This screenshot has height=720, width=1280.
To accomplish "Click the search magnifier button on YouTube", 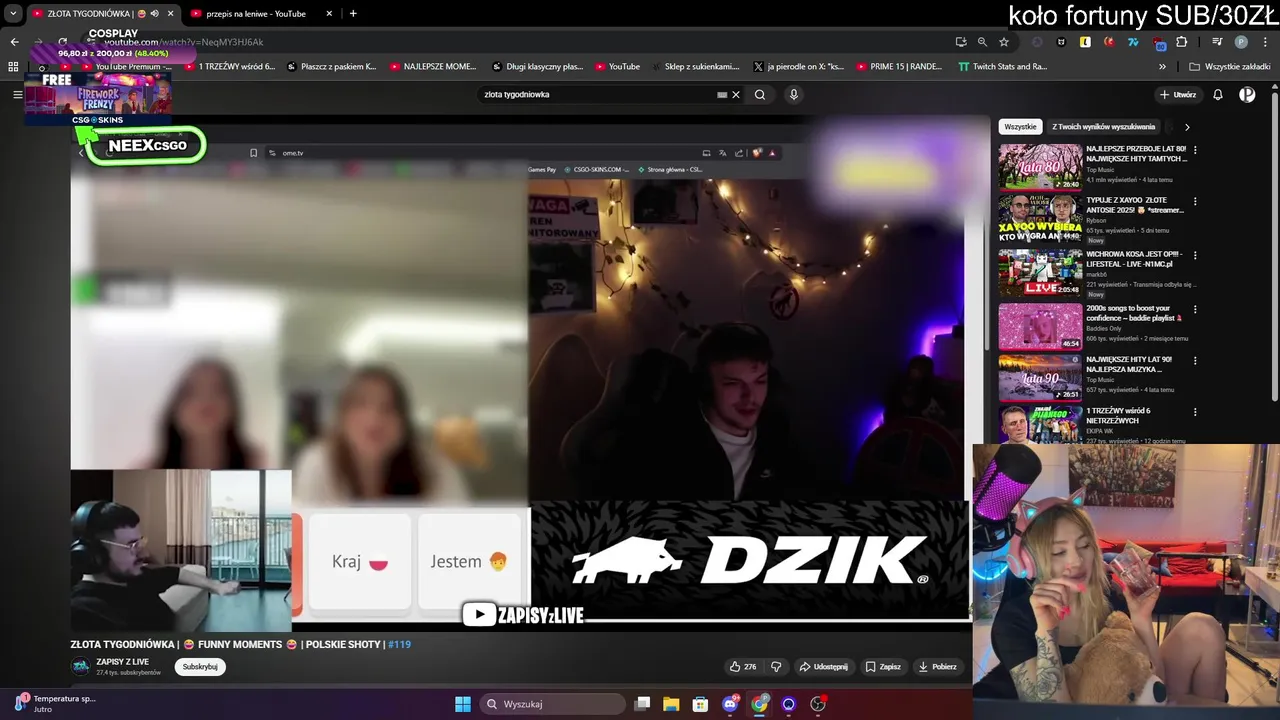I will point(760,94).
